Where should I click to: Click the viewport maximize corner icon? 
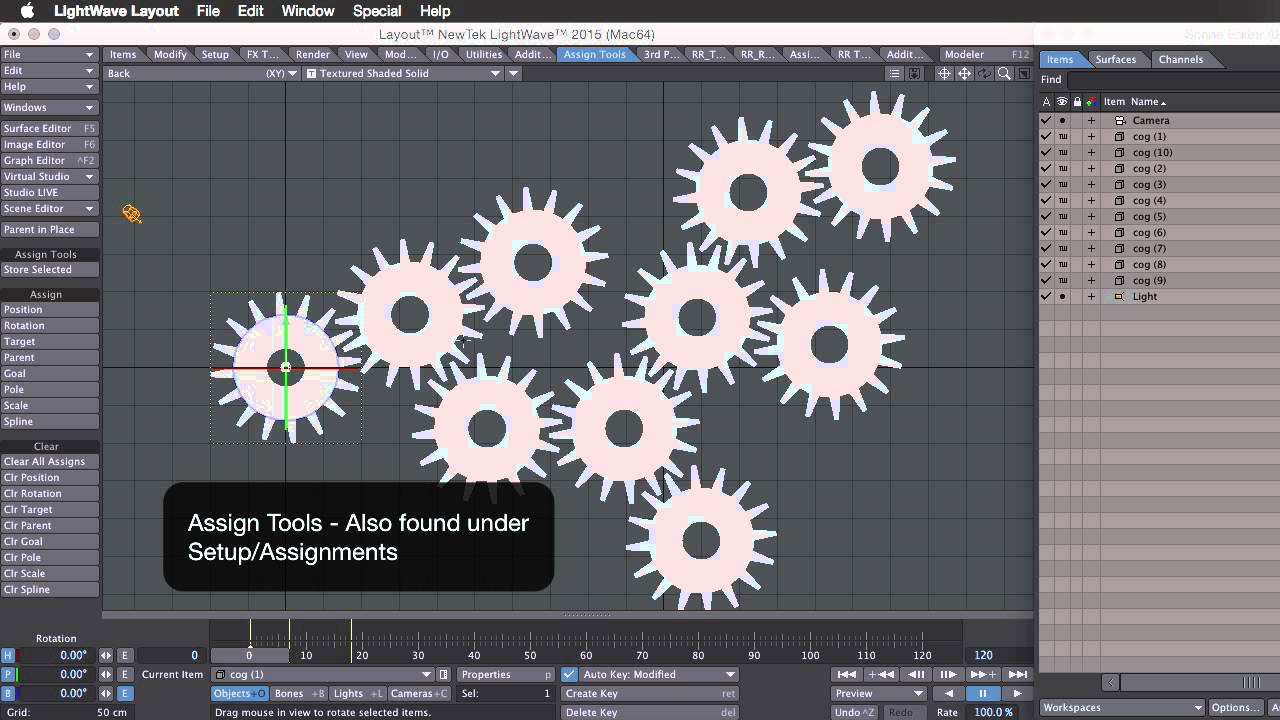[x=1024, y=73]
